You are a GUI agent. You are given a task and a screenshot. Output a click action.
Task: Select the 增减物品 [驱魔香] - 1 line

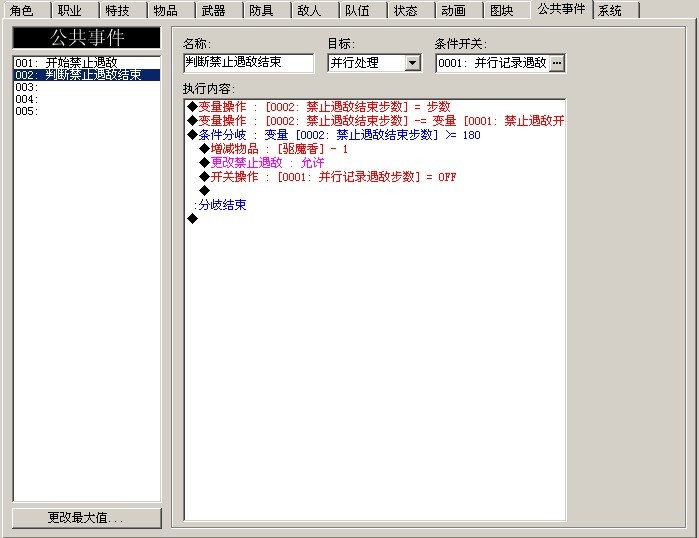pos(374,148)
